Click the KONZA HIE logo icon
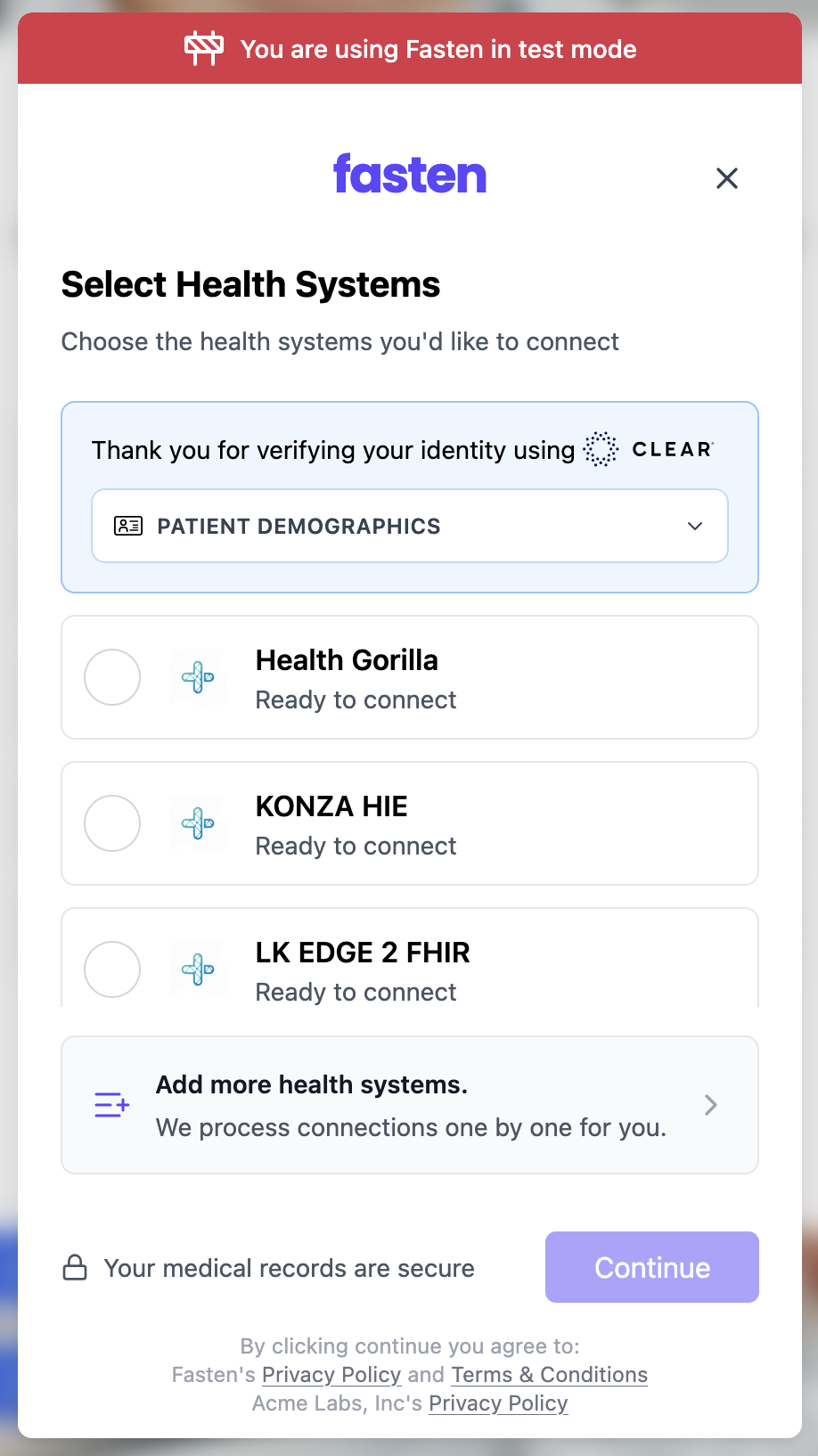818x1456 pixels. [x=198, y=823]
